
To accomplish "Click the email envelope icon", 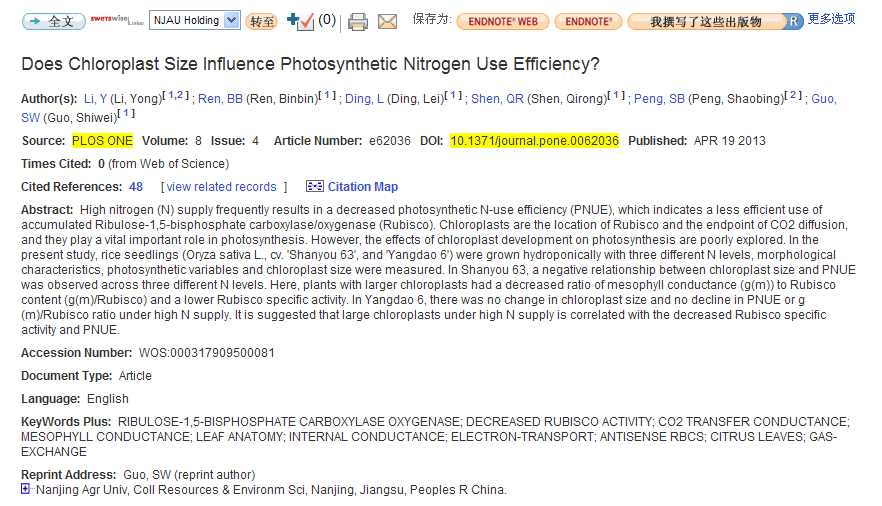I will tap(387, 21).
